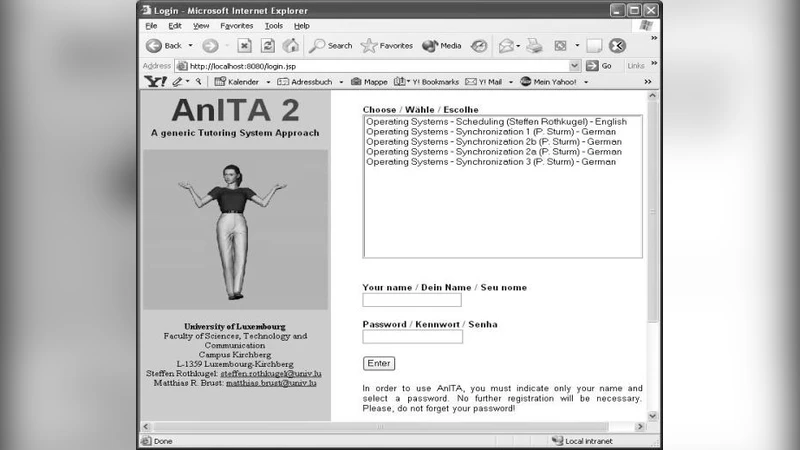Expand the Links bar chevron

[654, 63]
